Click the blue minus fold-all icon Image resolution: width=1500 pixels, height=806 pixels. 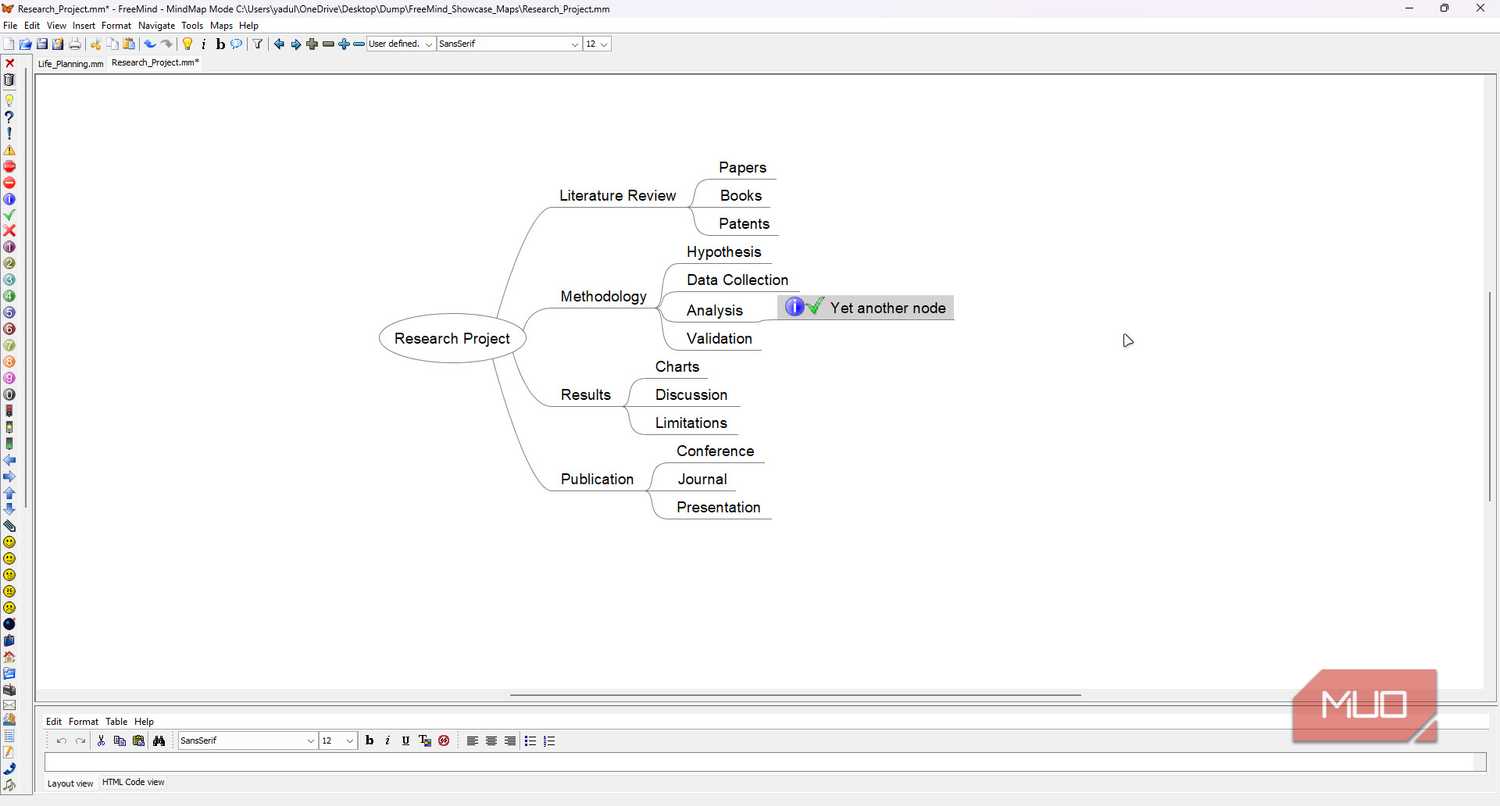[x=360, y=44]
